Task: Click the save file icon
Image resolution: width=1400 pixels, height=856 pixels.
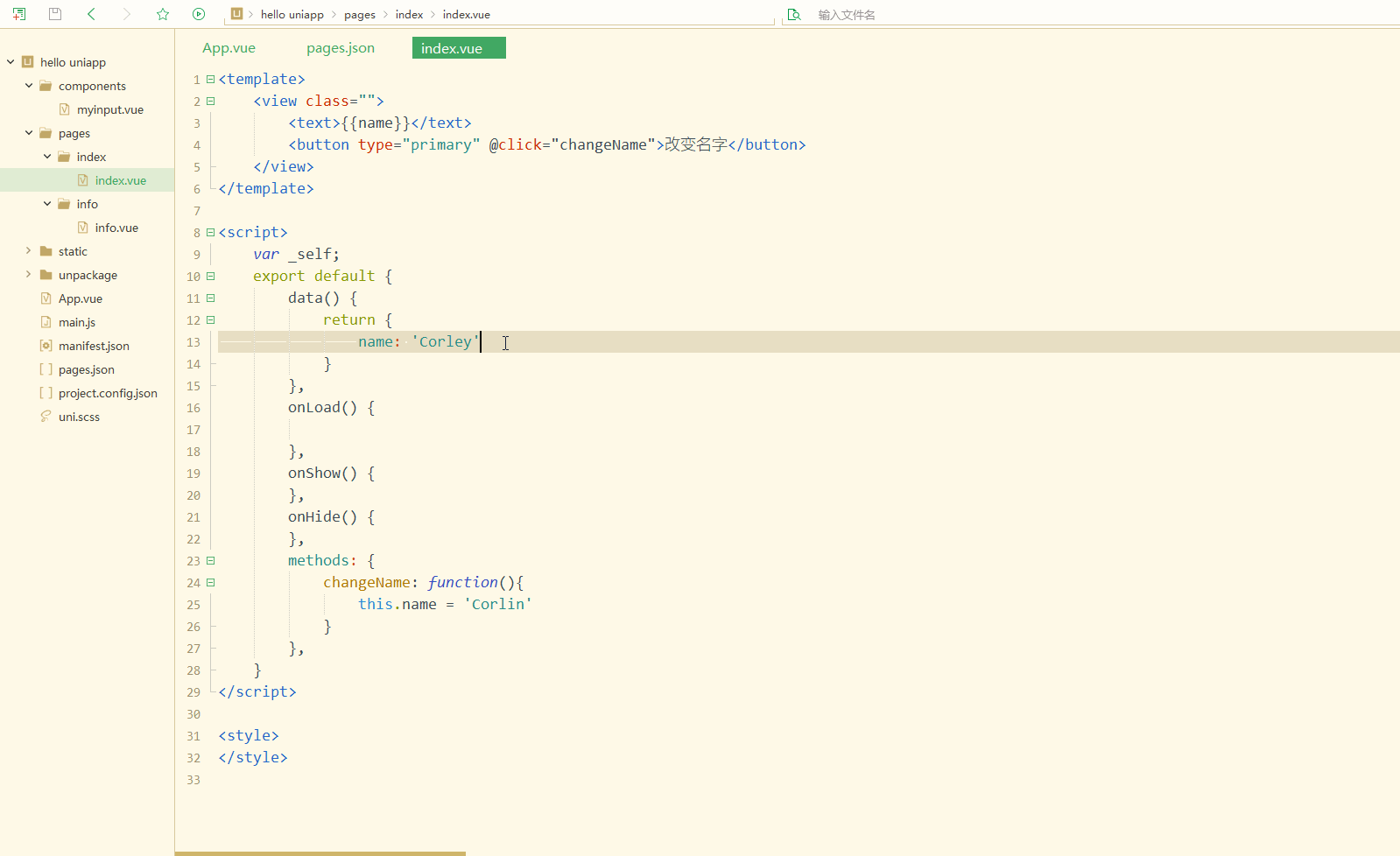Action: pos(55,14)
